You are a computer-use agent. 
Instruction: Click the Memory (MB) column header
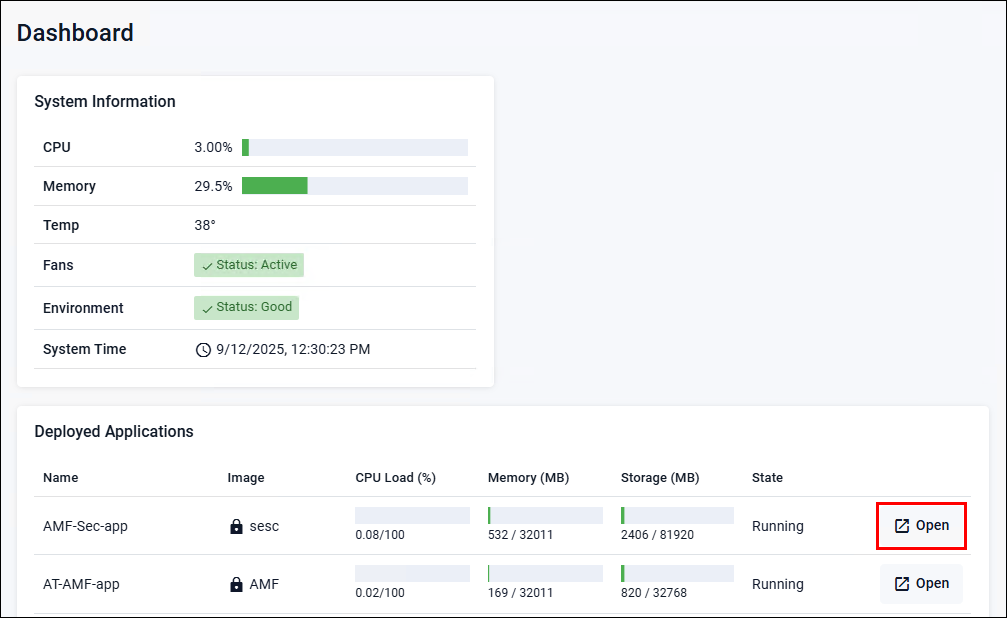(x=528, y=478)
